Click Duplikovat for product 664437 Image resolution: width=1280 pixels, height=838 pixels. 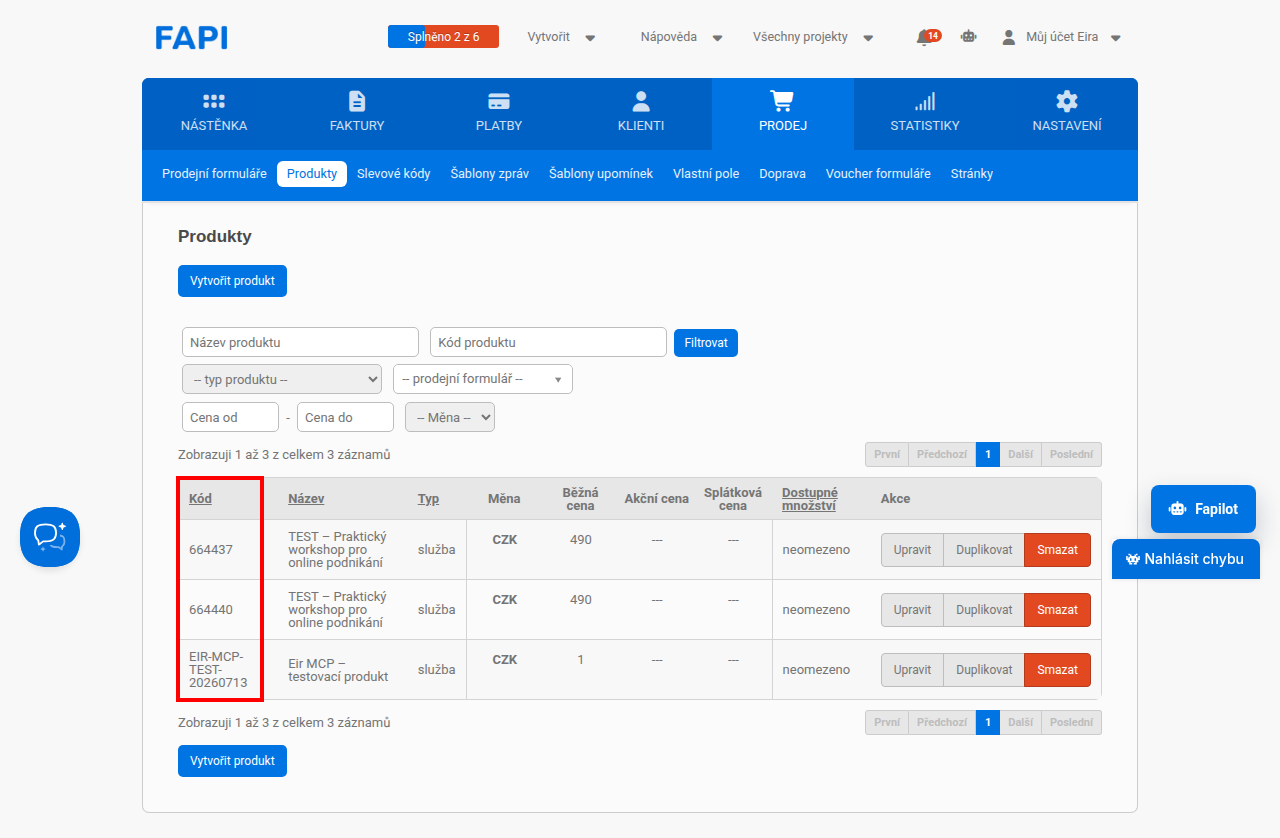coord(984,550)
